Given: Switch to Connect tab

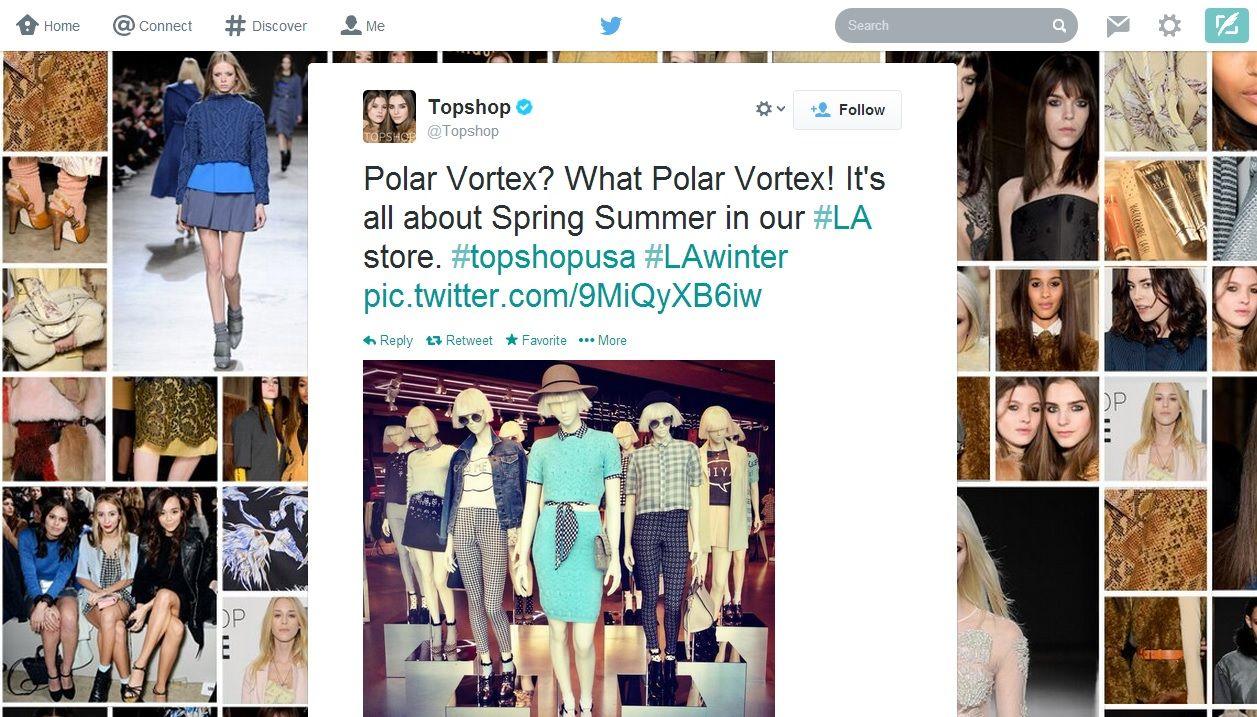Looking at the screenshot, I should point(153,26).
